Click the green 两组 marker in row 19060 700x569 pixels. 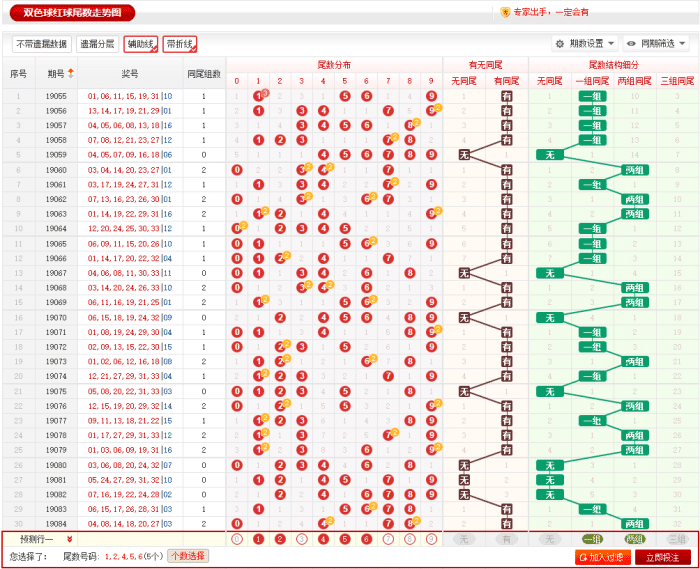coord(634,170)
